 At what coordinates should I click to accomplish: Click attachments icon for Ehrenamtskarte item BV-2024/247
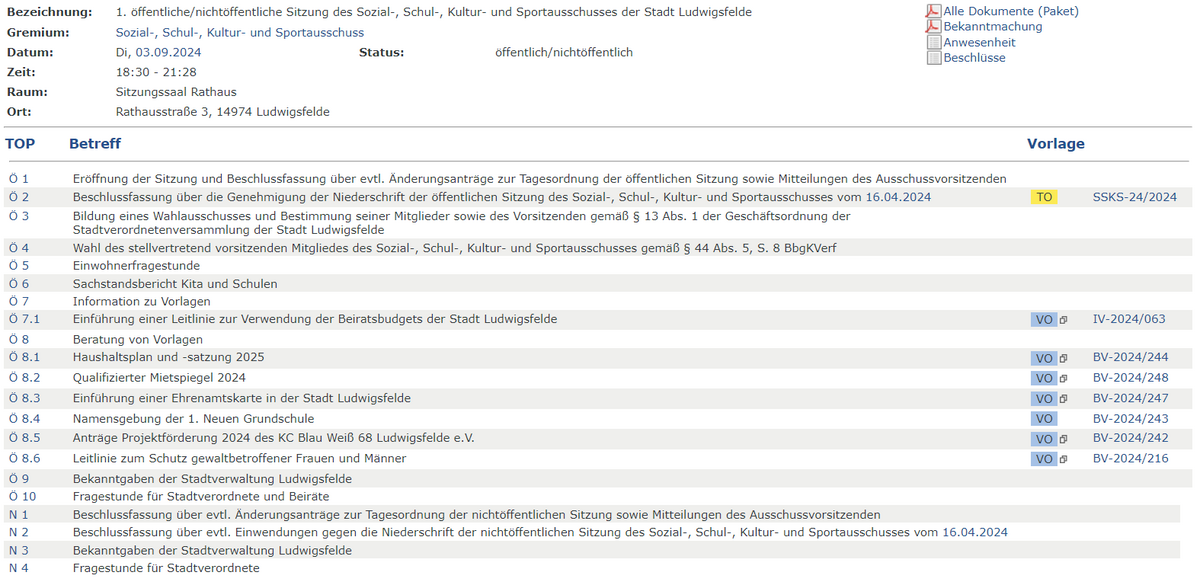point(1064,399)
